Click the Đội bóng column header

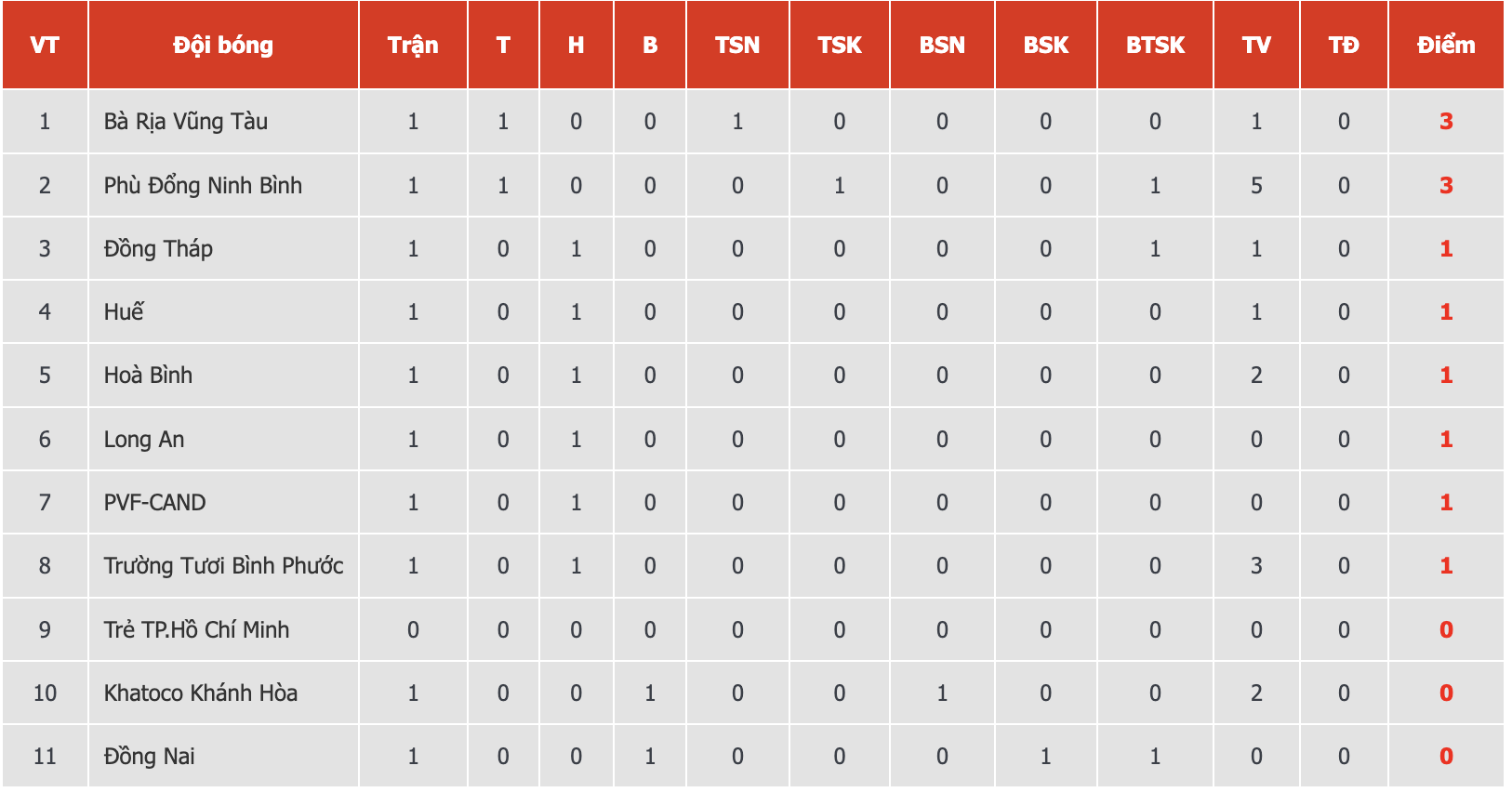[x=223, y=45]
